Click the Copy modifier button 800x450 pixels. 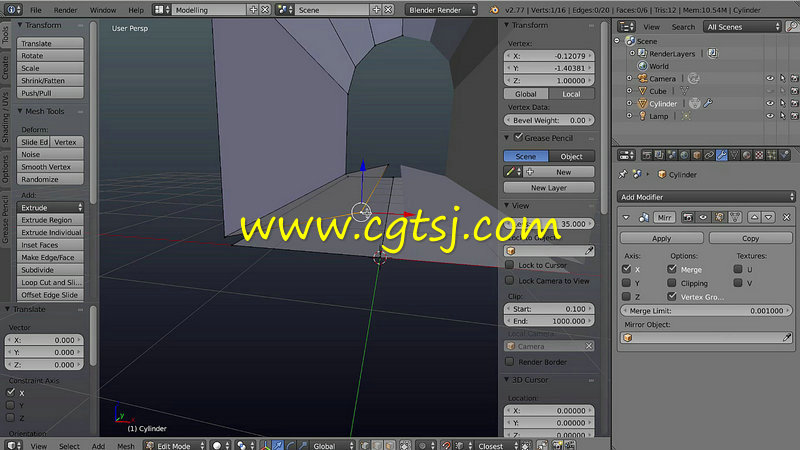[751, 238]
